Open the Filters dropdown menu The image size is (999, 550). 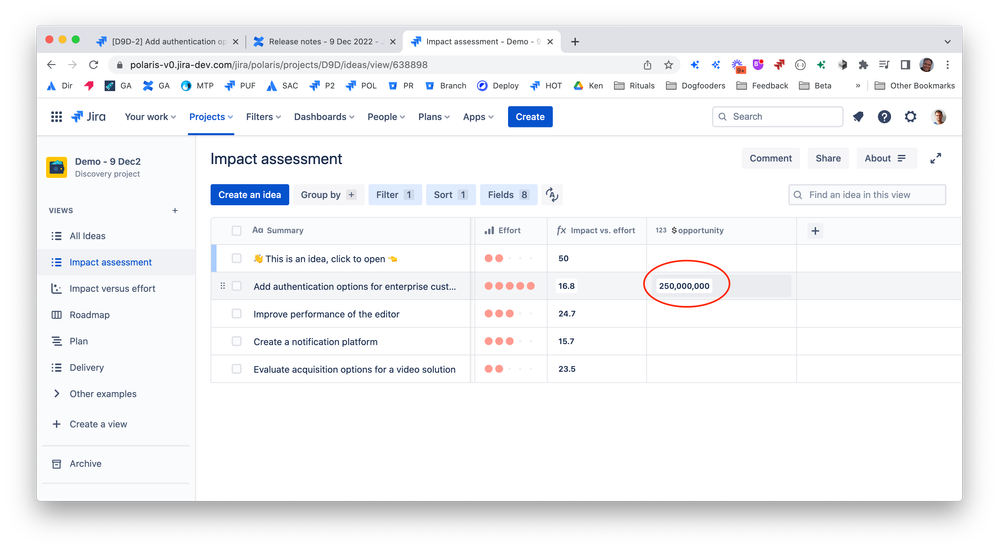click(263, 117)
